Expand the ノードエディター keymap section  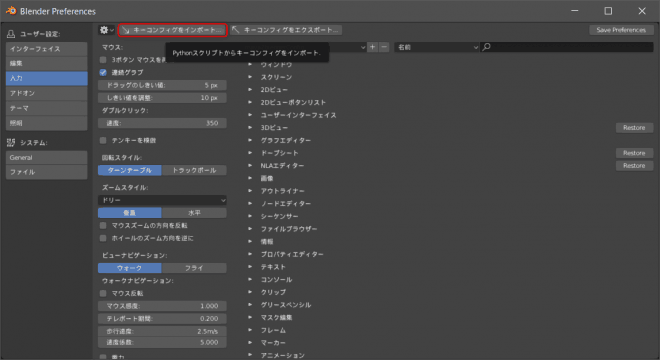click(250, 203)
